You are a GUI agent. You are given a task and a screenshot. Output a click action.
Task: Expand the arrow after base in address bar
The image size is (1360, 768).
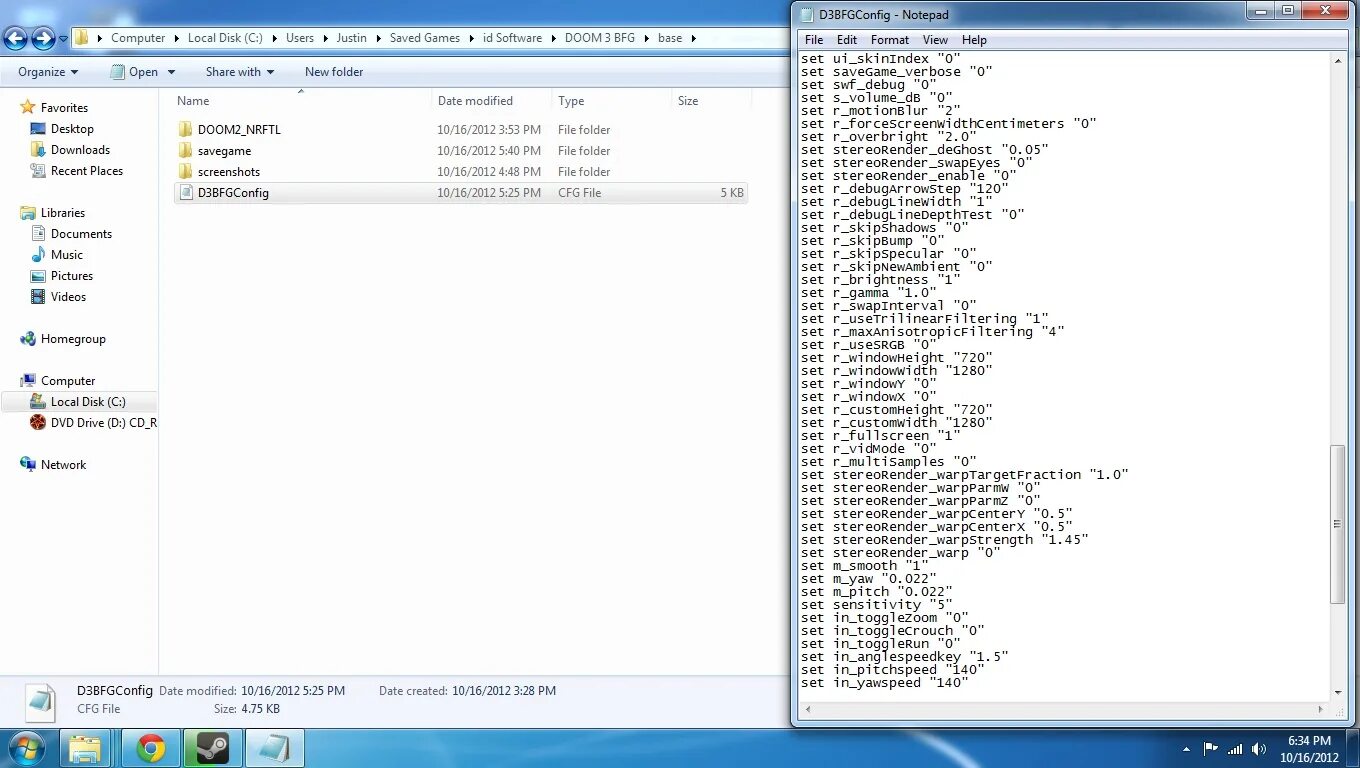click(693, 38)
